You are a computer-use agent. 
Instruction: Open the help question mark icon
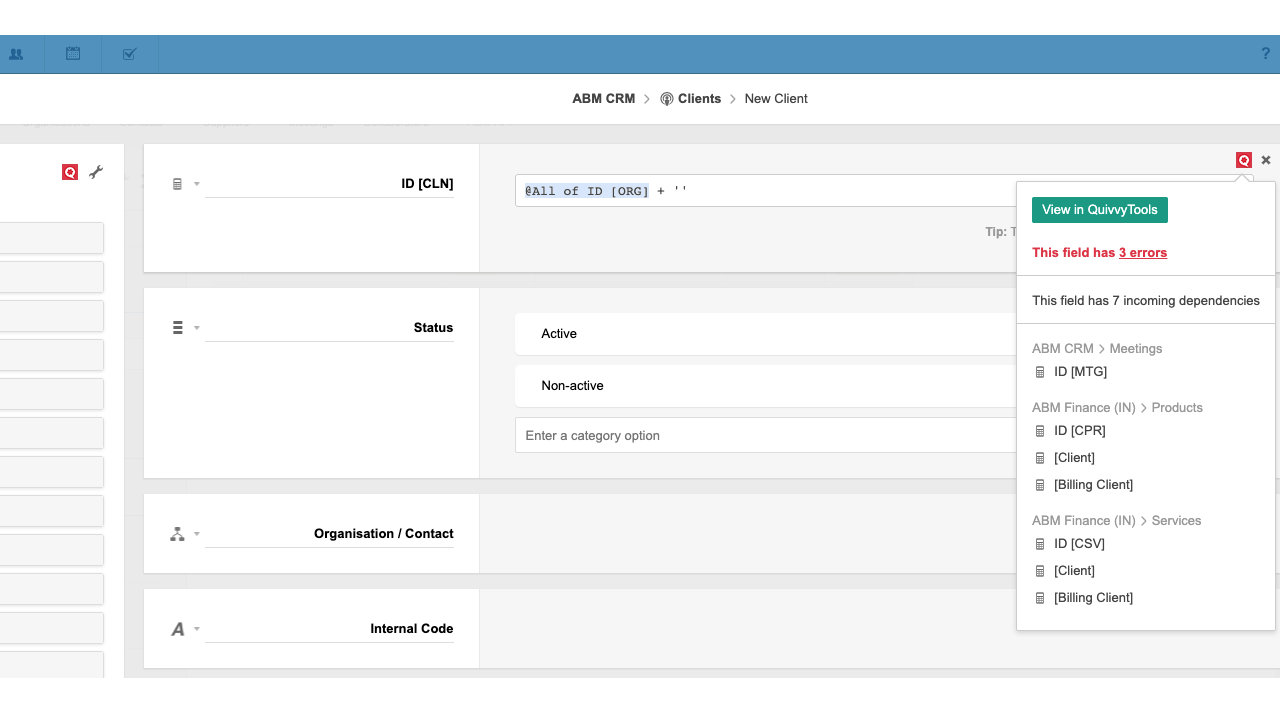(x=1265, y=54)
